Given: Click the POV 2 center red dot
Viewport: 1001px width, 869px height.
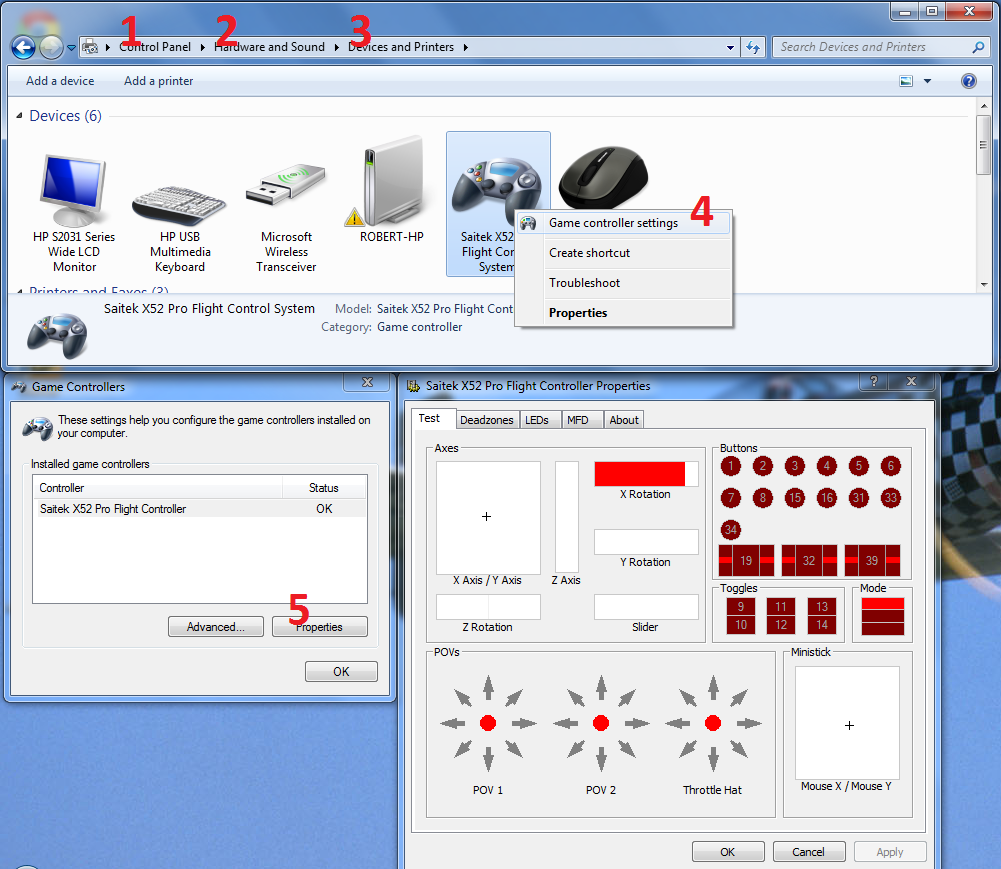Looking at the screenshot, I should (601, 723).
